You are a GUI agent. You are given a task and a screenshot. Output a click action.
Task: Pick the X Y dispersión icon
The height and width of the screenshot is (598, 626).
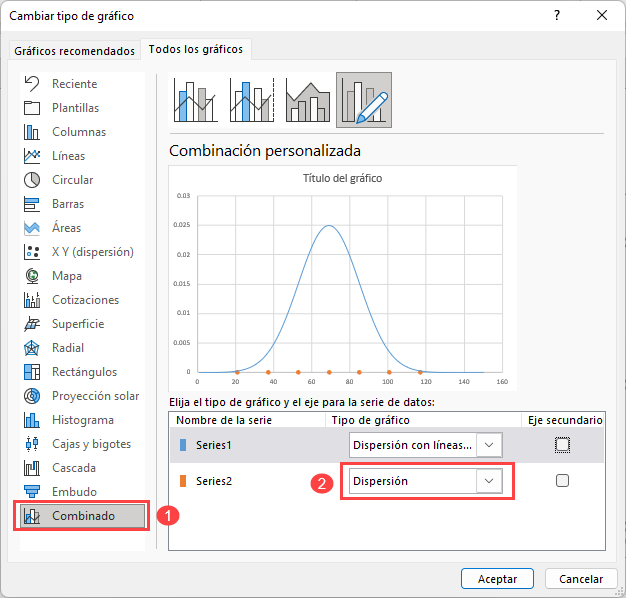pos(32,252)
